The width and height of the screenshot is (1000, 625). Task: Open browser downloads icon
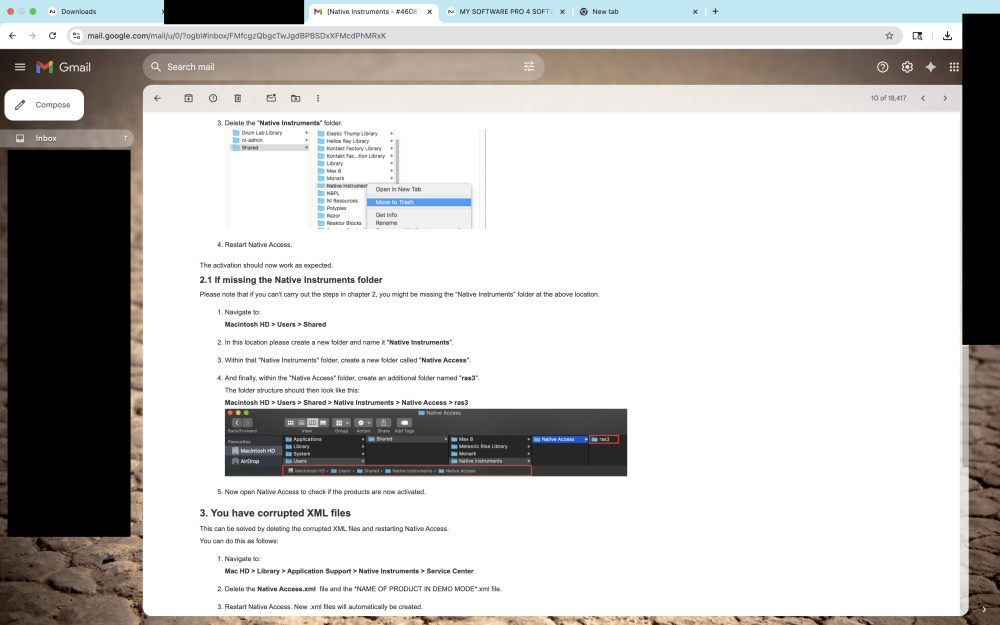(x=947, y=36)
